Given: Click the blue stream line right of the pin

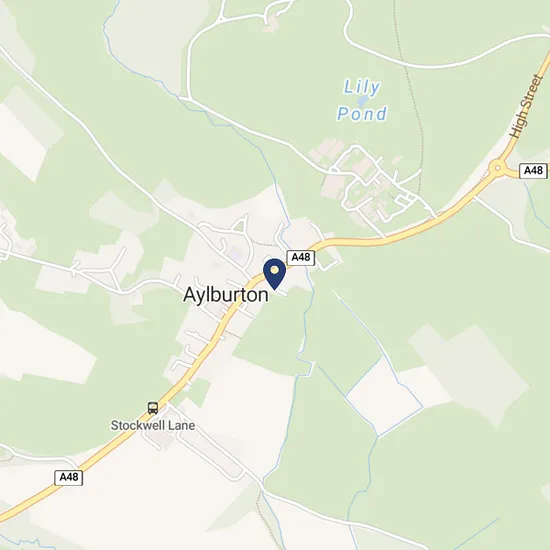Looking at the screenshot, I should coord(306,316).
